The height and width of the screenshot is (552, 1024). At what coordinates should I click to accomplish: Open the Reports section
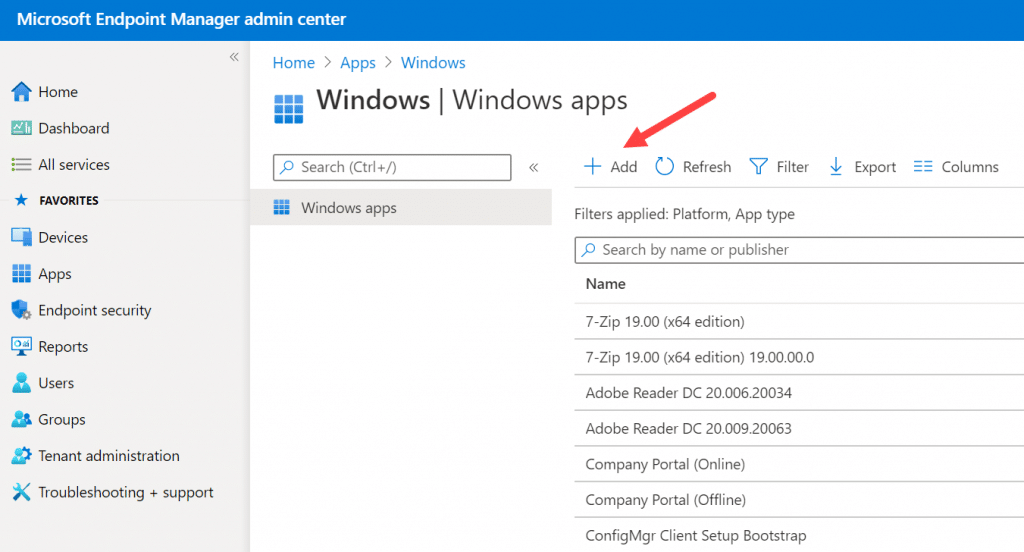tap(63, 347)
